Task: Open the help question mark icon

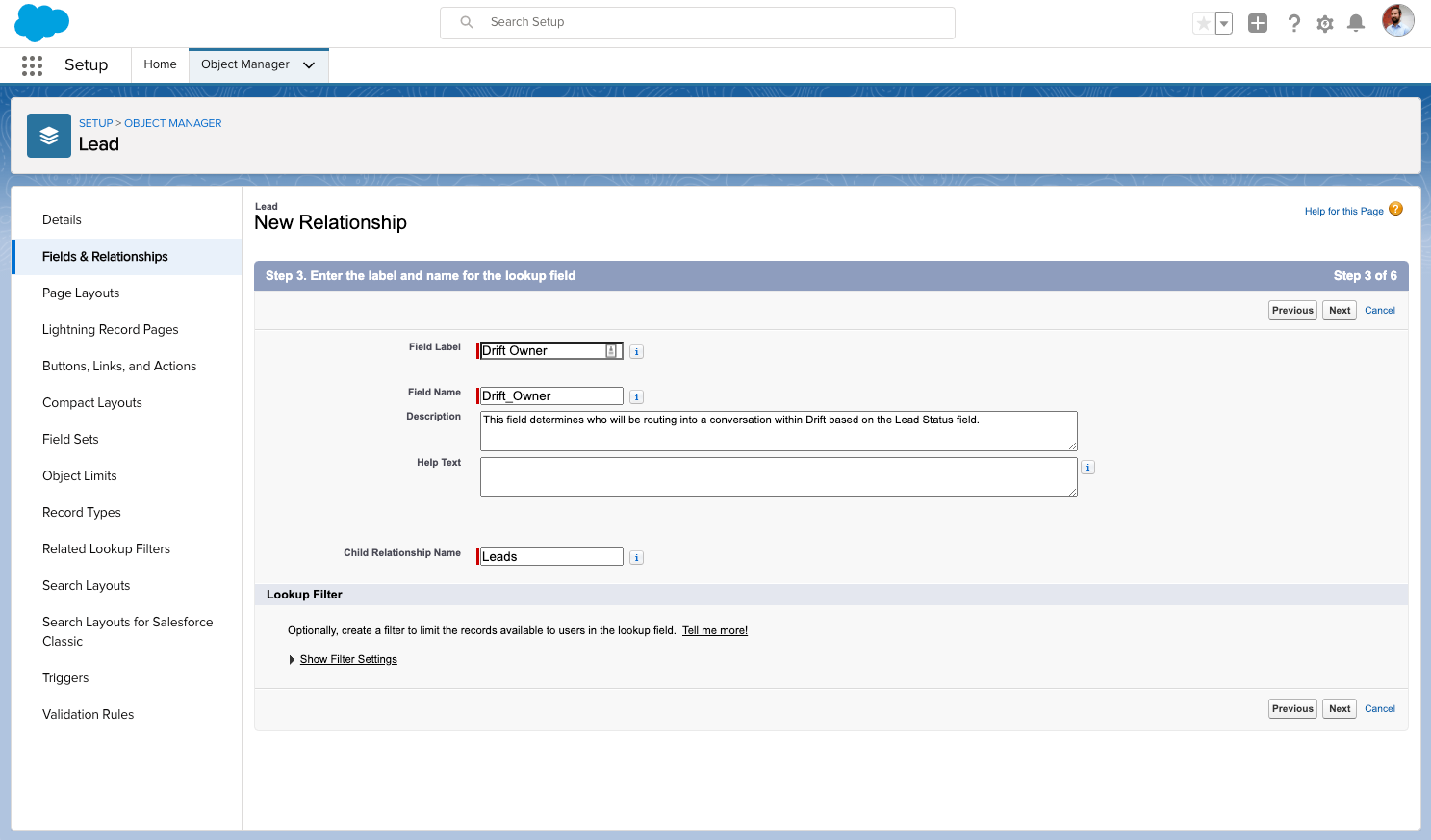Action: (1294, 23)
